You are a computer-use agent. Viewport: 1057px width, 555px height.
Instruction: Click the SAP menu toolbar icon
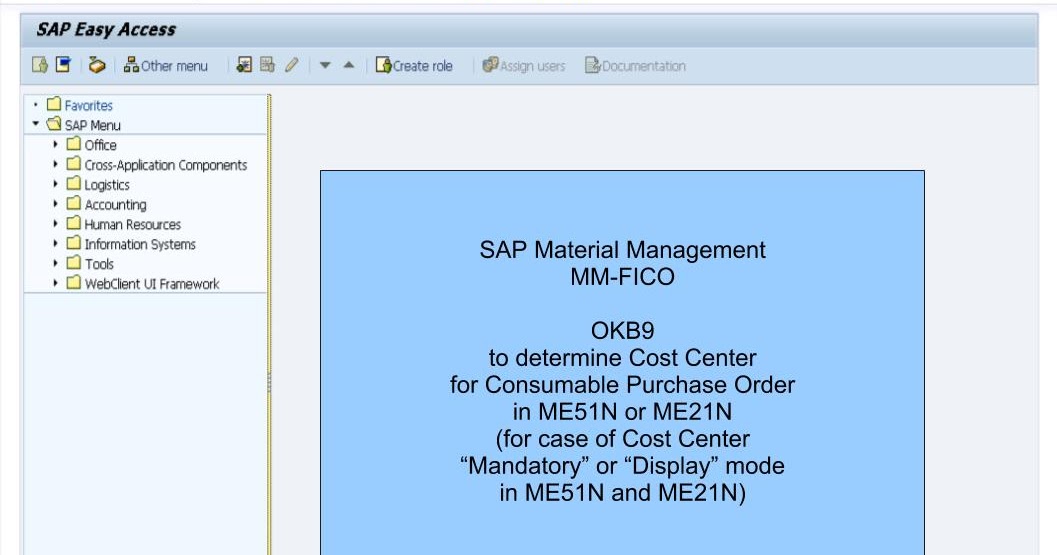[63, 65]
